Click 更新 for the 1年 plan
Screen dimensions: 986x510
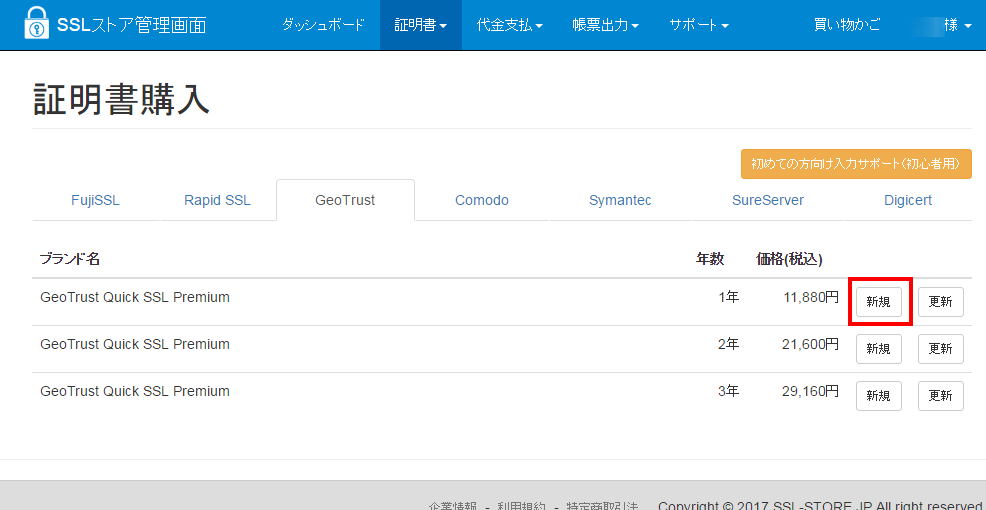pos(941,302)
